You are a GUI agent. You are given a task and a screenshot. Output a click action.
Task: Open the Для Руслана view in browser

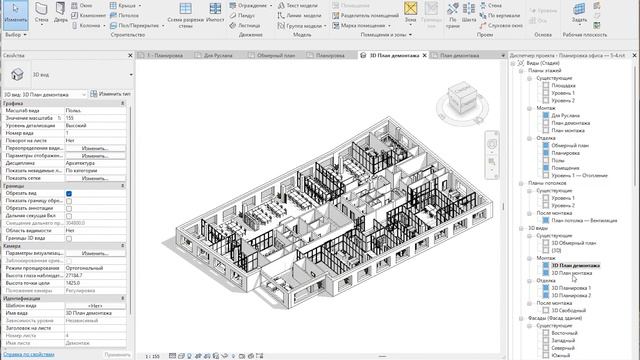[565, 116]
